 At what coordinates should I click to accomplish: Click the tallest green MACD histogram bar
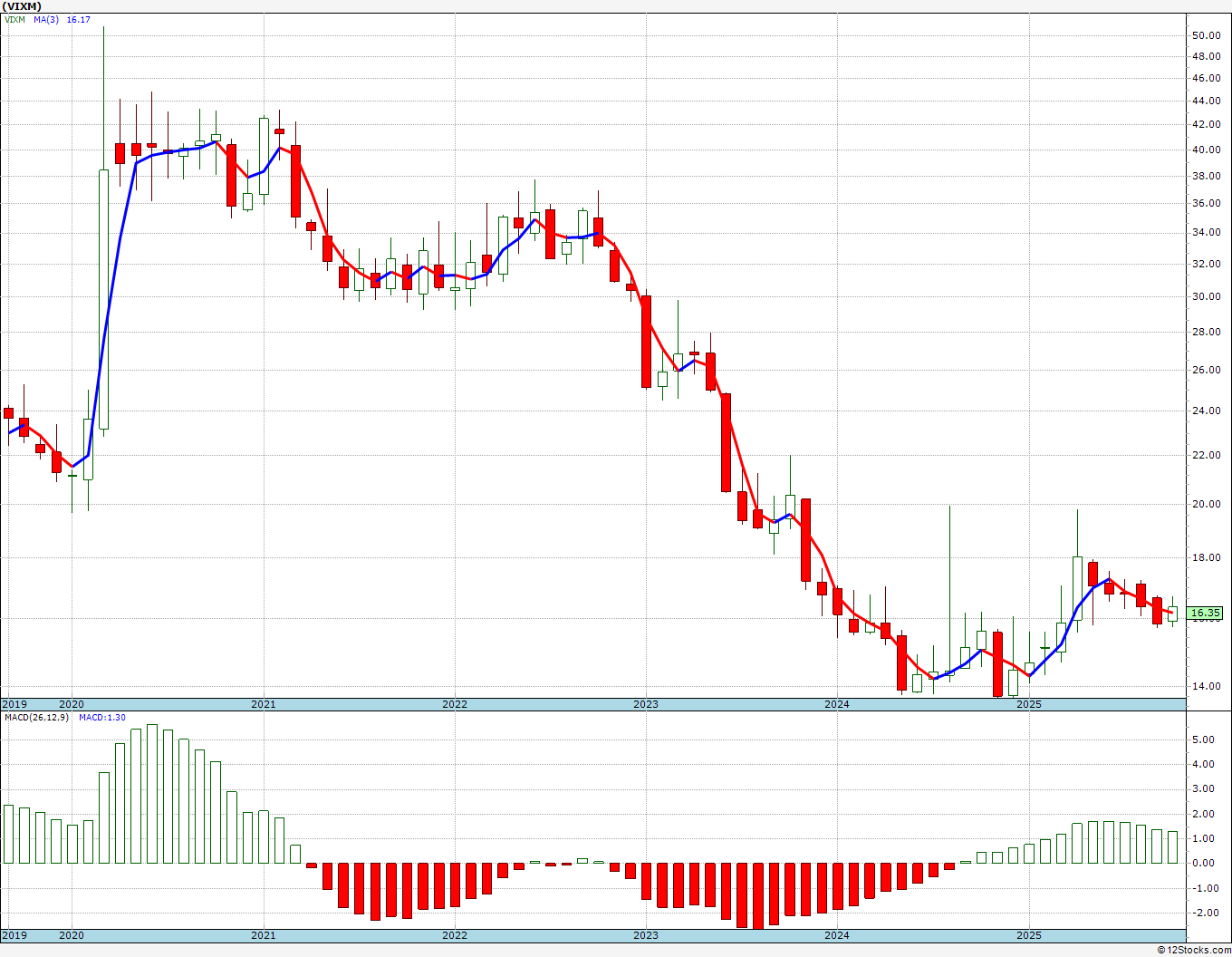[x=151, y=793]
